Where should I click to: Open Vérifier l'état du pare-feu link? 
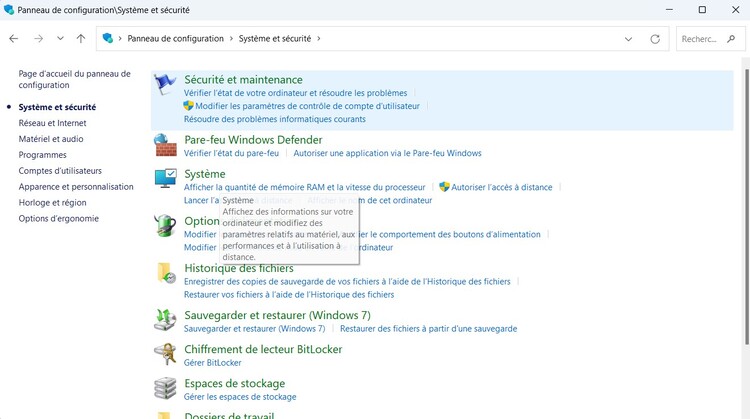click(232, 153)
